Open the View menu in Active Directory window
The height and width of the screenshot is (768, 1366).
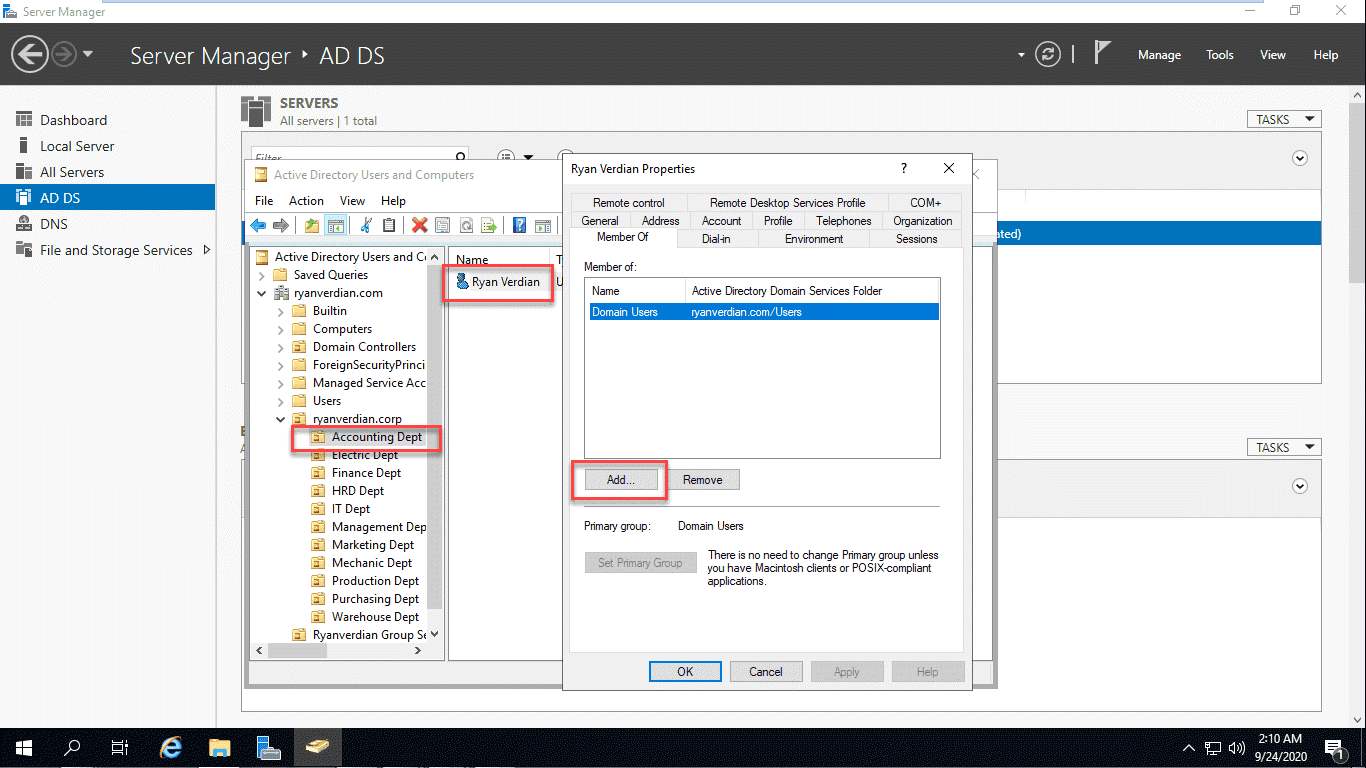click(x=352, y=201)
